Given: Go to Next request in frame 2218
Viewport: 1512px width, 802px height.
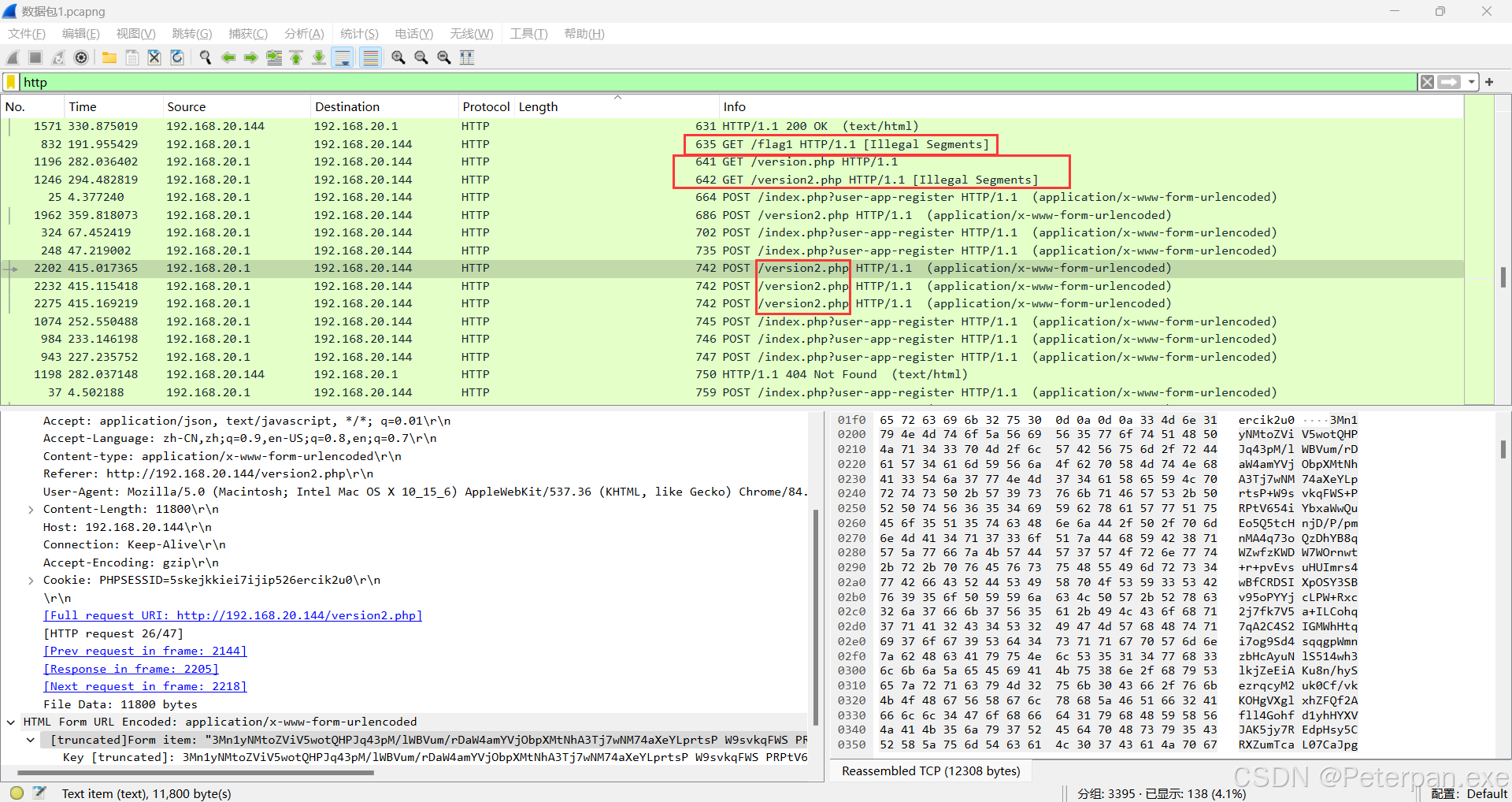Looking at the screenshot, I should tap(145, 686).
